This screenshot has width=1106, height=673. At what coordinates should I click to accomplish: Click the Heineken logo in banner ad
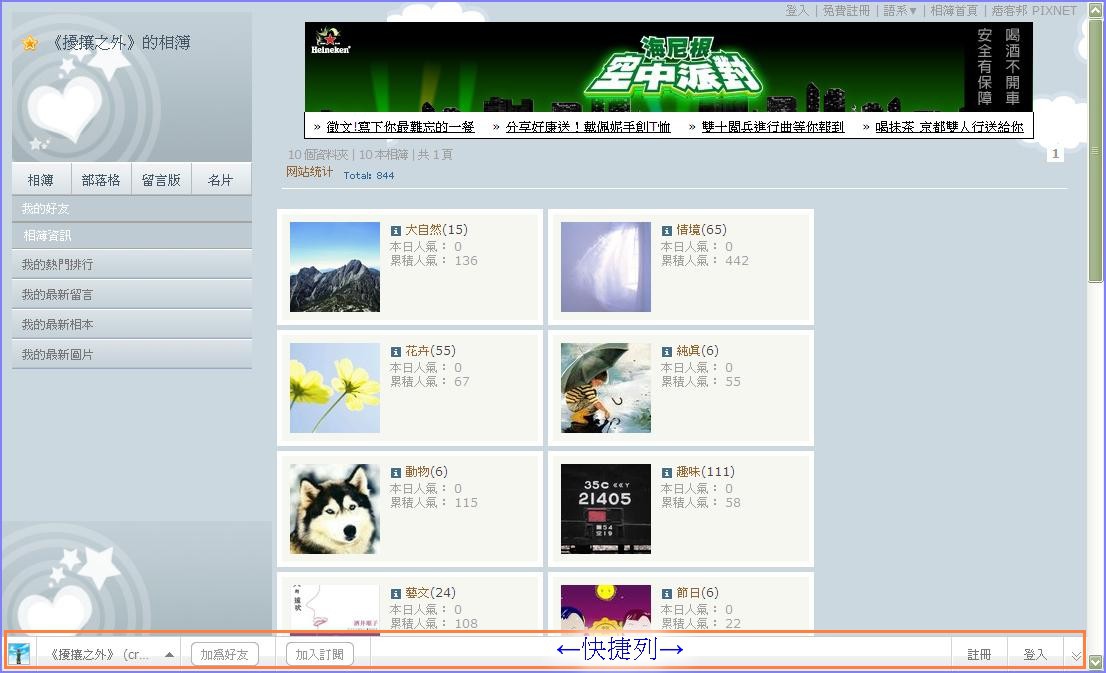(x=330, y=41)
